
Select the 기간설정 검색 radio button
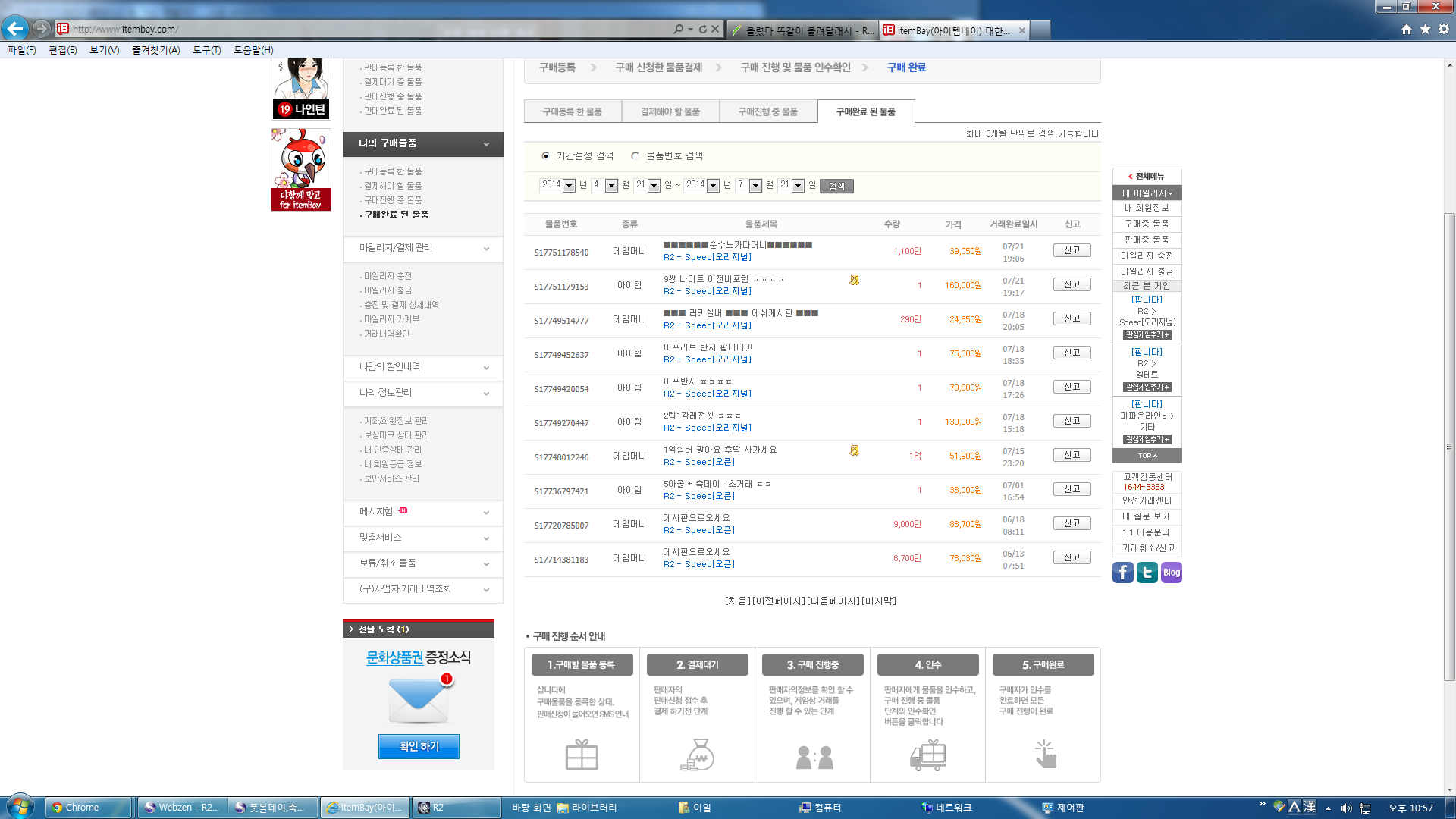click(x=545, y=155)
